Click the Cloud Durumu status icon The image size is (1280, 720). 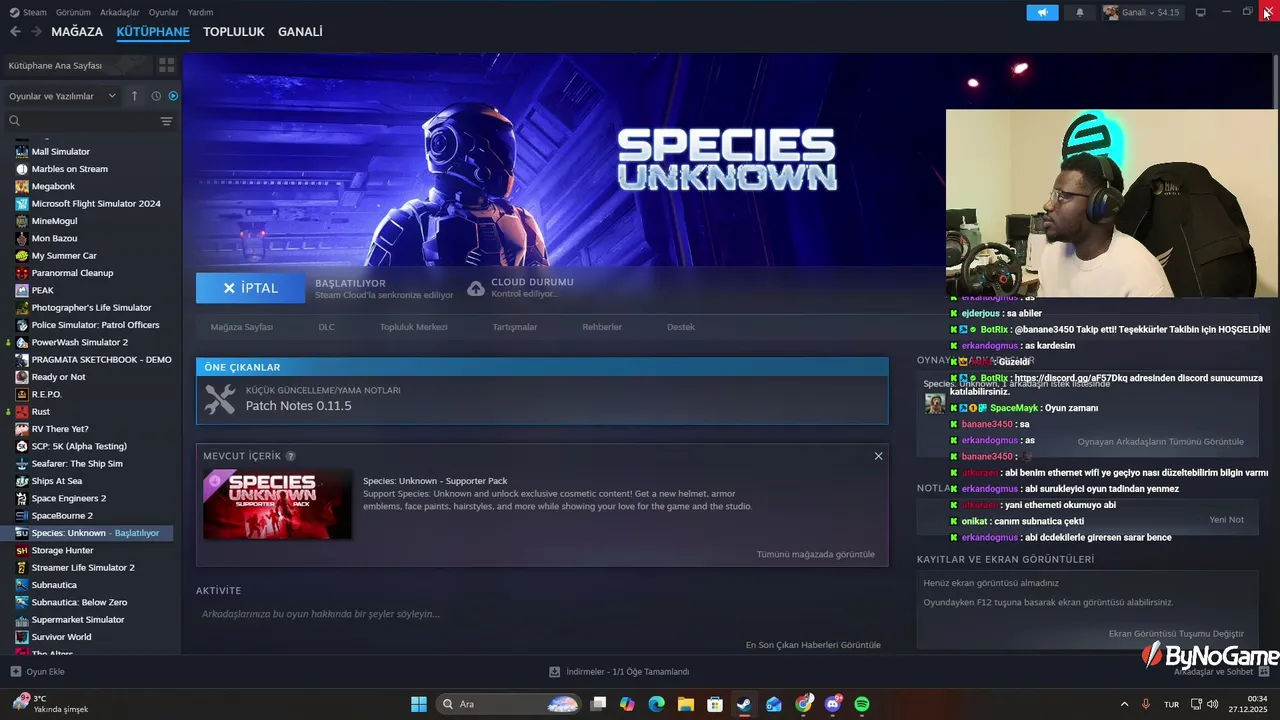coord(476,288)
